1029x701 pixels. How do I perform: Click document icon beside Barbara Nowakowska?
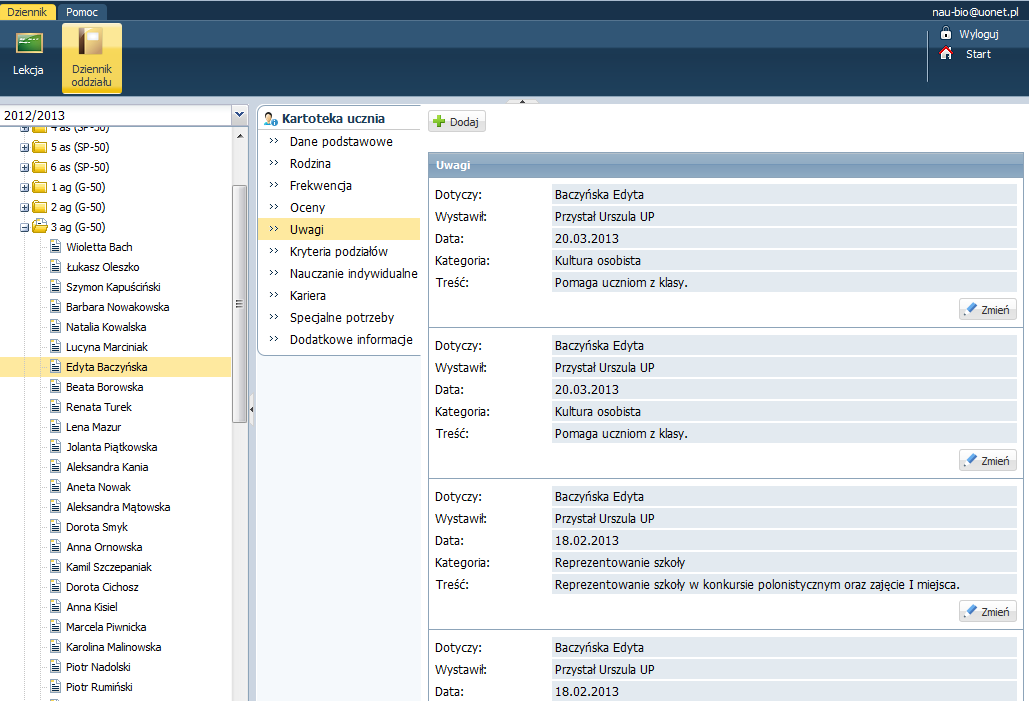(x=56, y=307)
